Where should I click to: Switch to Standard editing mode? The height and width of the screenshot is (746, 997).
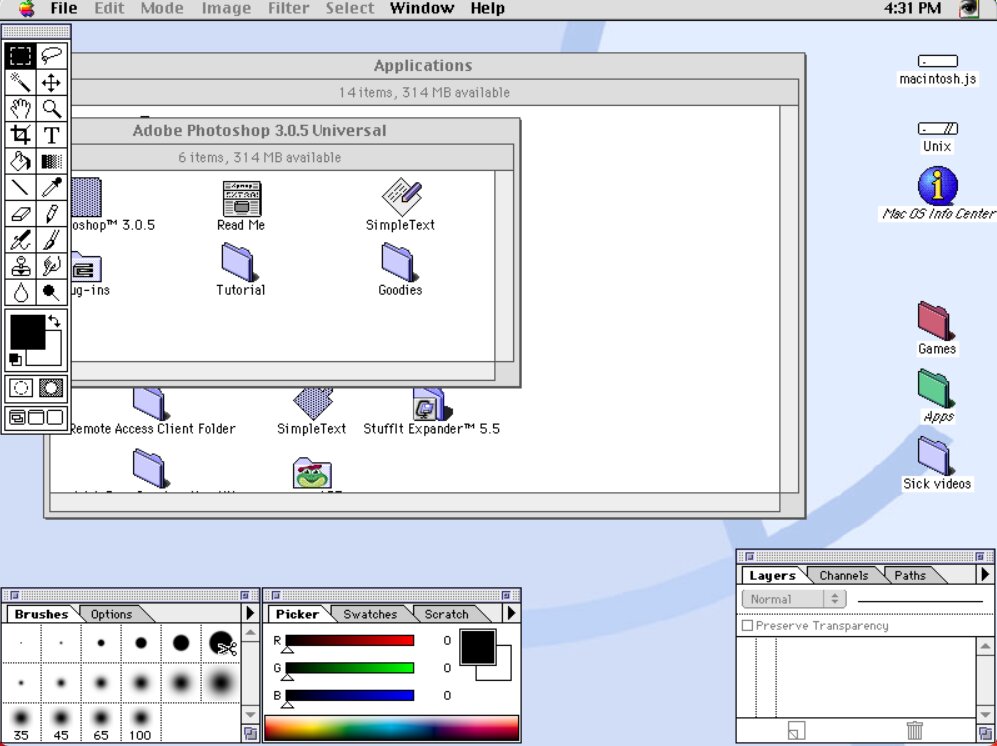21,388
